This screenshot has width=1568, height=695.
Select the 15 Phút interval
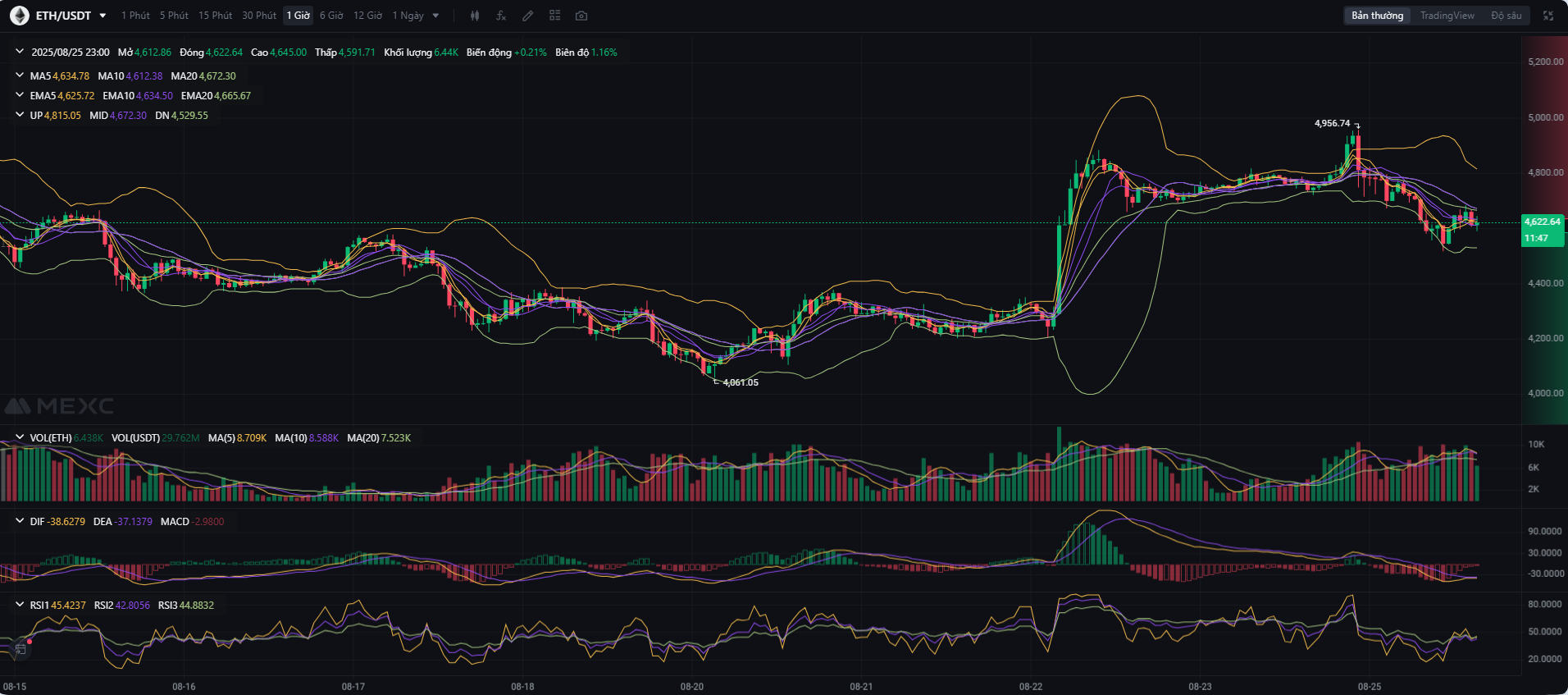pos(215,16)
